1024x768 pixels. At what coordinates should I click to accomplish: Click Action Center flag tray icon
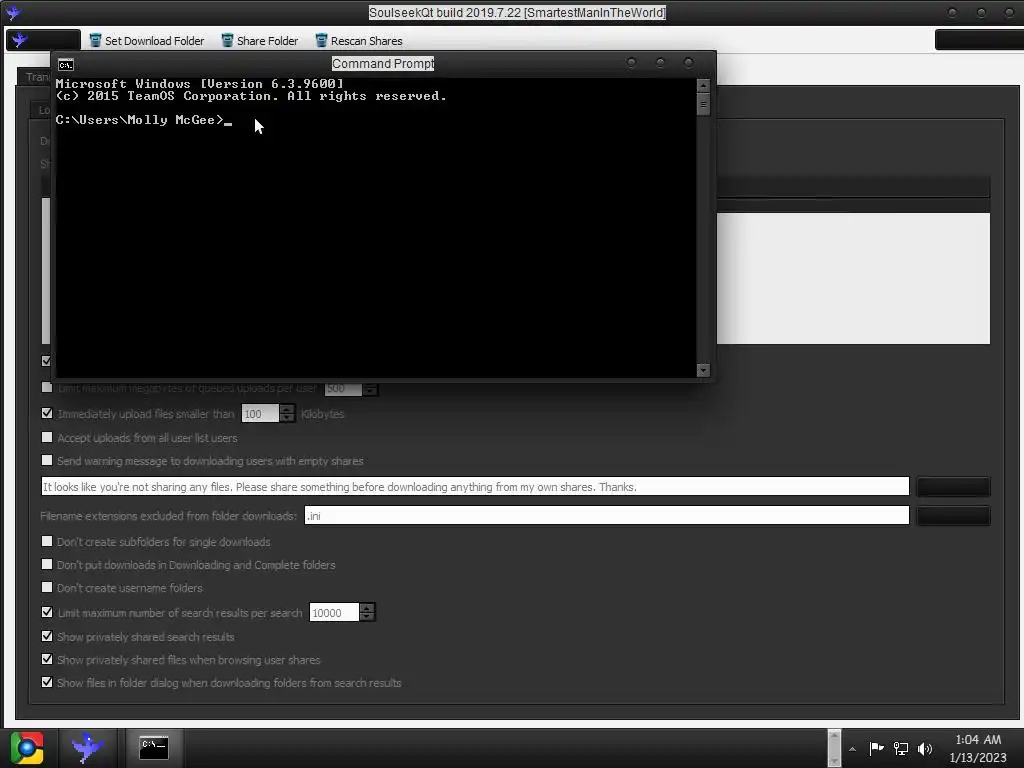876,748
